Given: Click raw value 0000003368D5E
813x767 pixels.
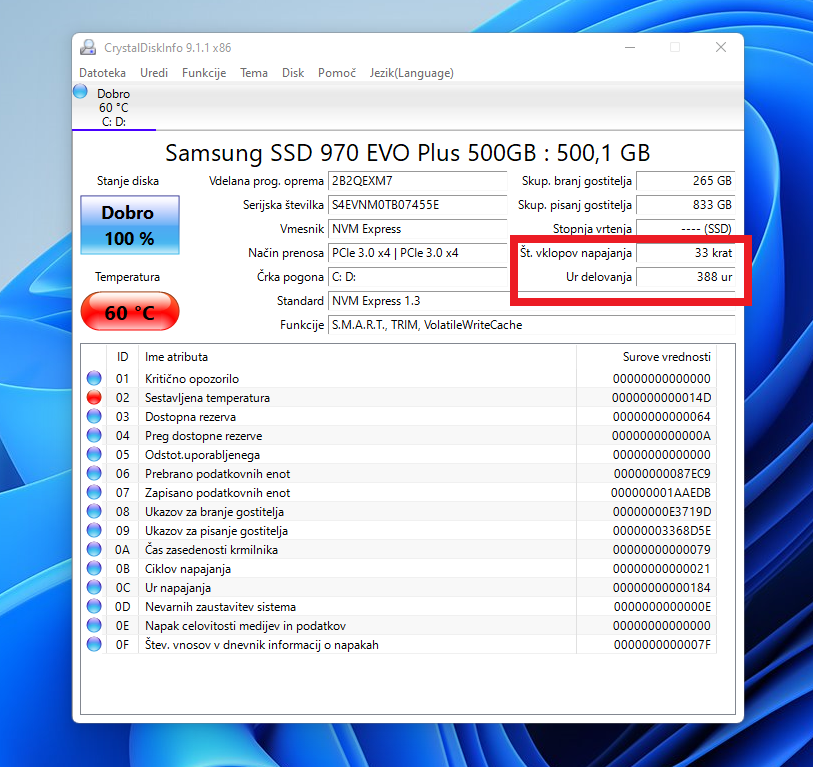Looking at the screenshot, I should (662, 531).
